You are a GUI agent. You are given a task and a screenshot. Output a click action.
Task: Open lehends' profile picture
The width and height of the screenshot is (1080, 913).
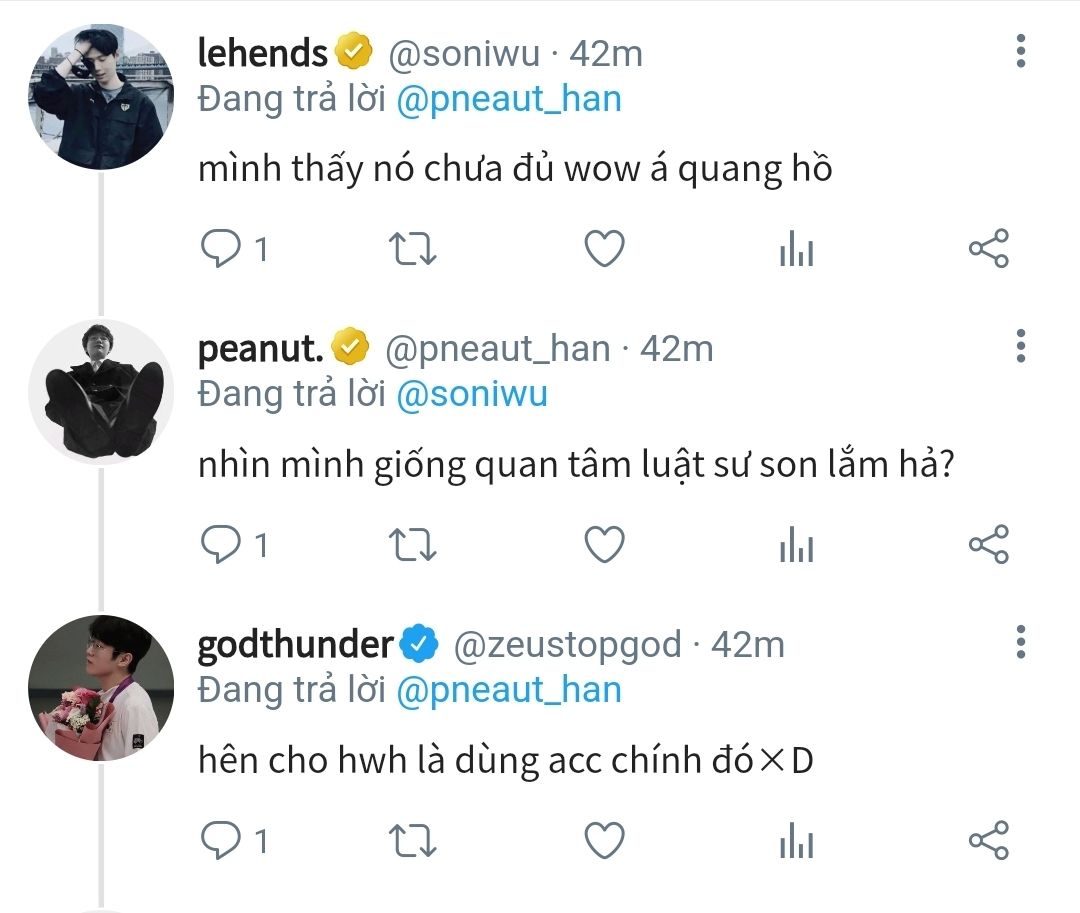tap(101, 97)
